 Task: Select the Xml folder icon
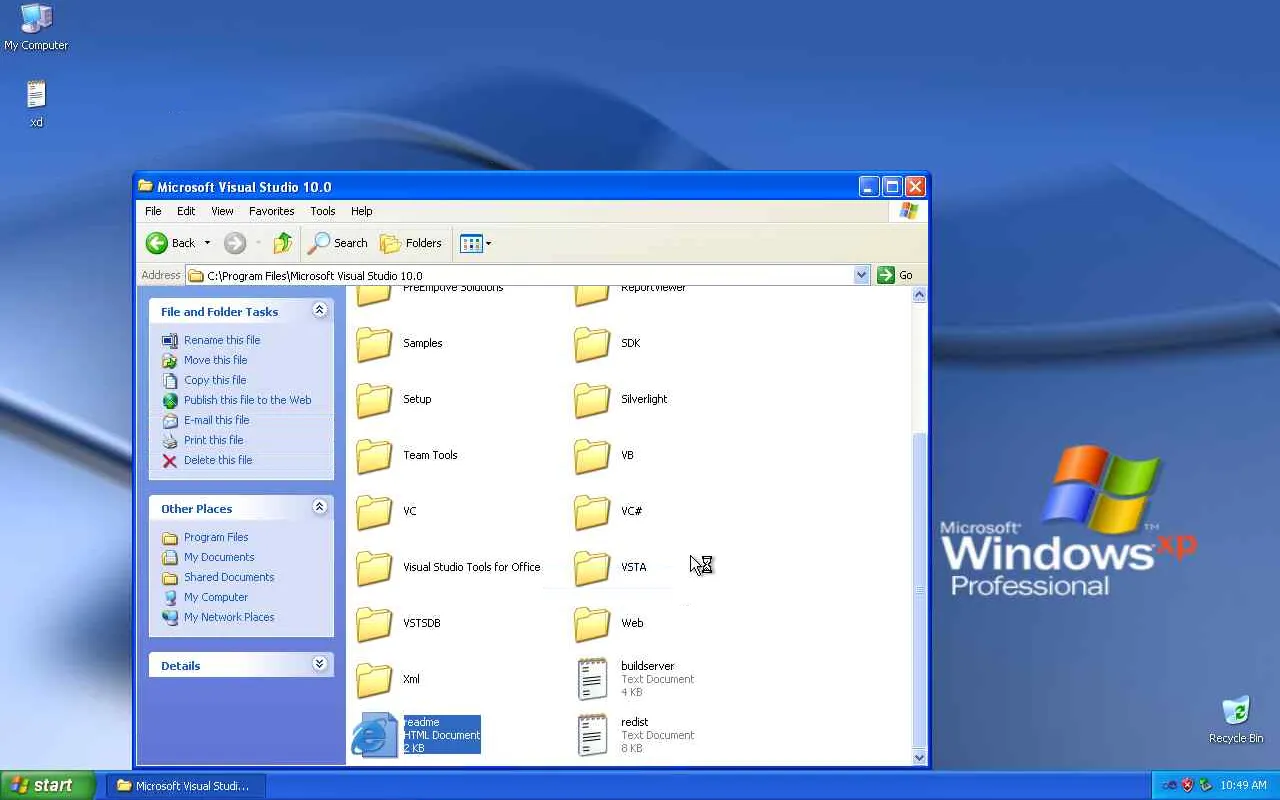pos(374,680)
